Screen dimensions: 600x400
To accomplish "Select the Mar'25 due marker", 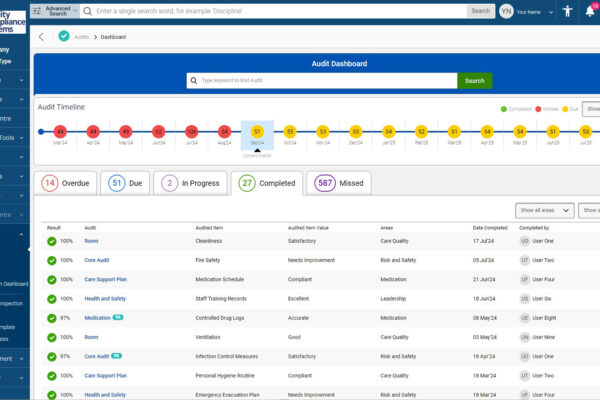I will pyautogui.click(x=454, y=132).
